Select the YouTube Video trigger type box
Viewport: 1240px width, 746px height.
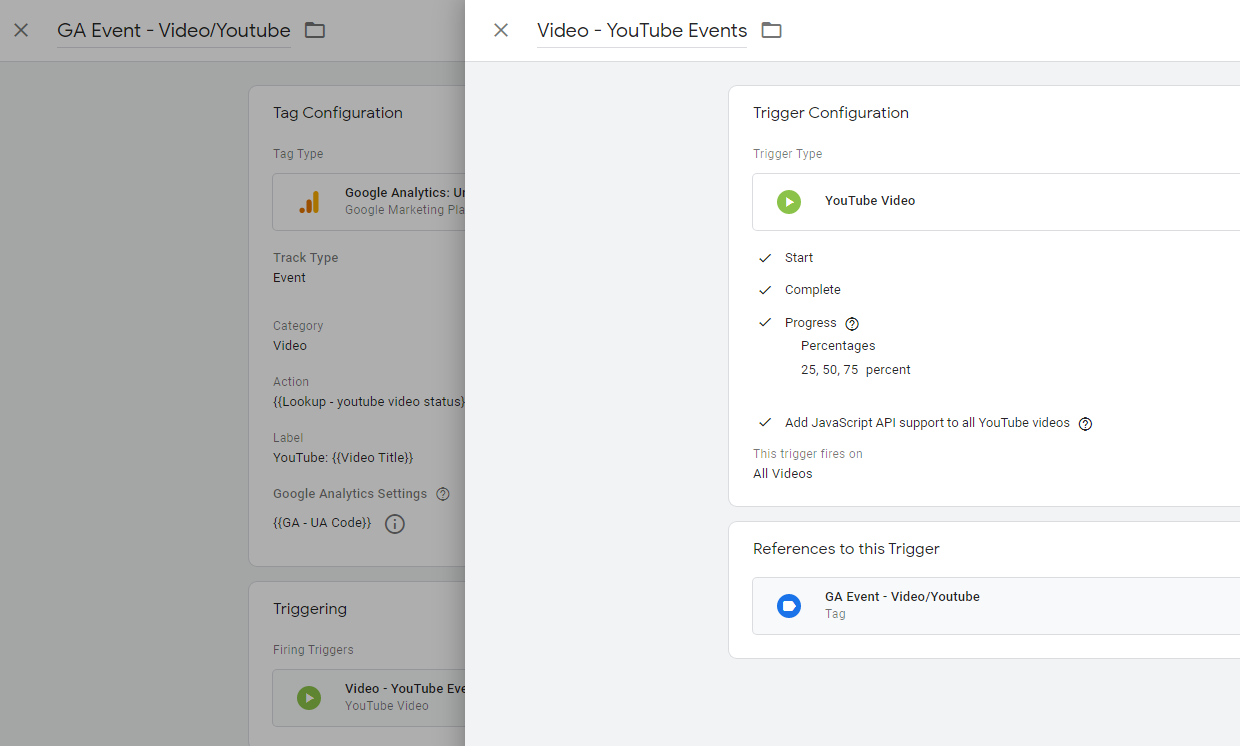coord(996,202)
